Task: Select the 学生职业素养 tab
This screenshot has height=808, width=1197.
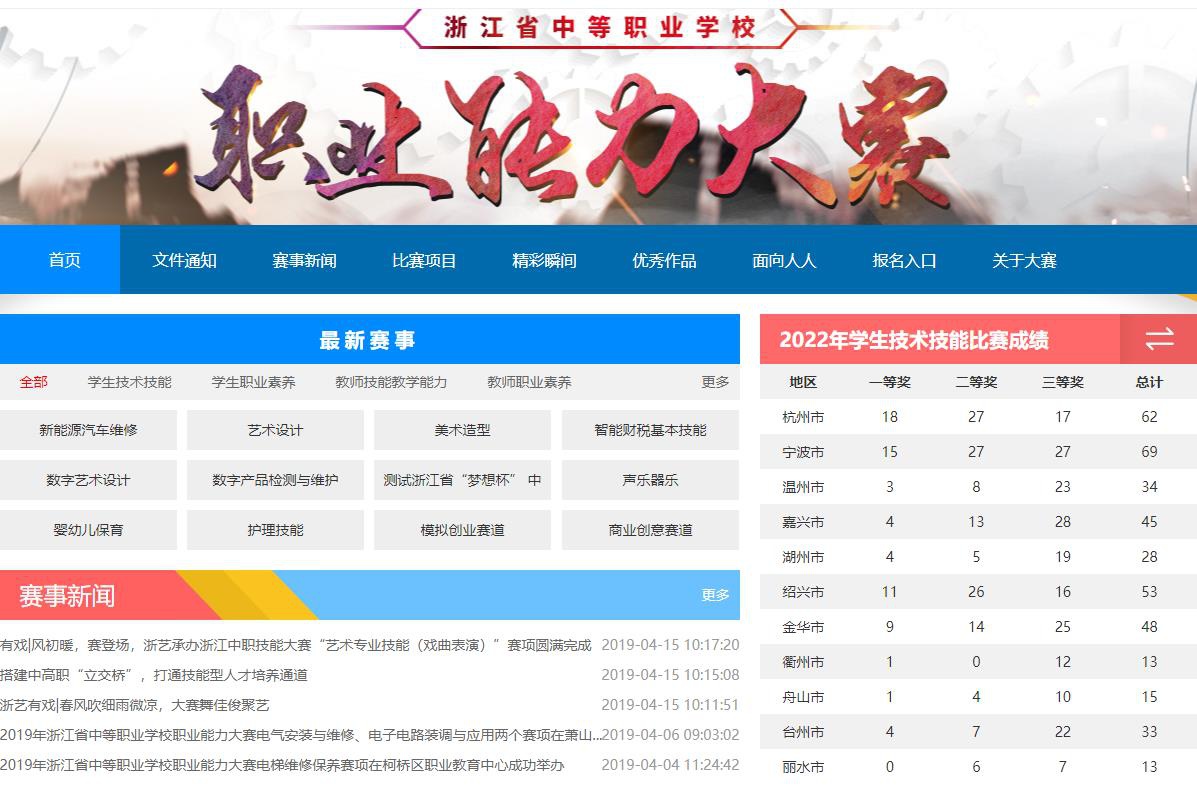Action: (x=253, y=382)
